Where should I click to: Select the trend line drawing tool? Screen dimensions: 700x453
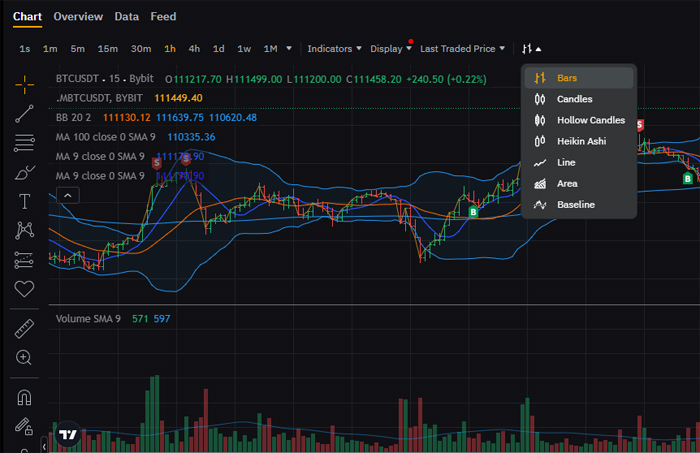(24, 114)
